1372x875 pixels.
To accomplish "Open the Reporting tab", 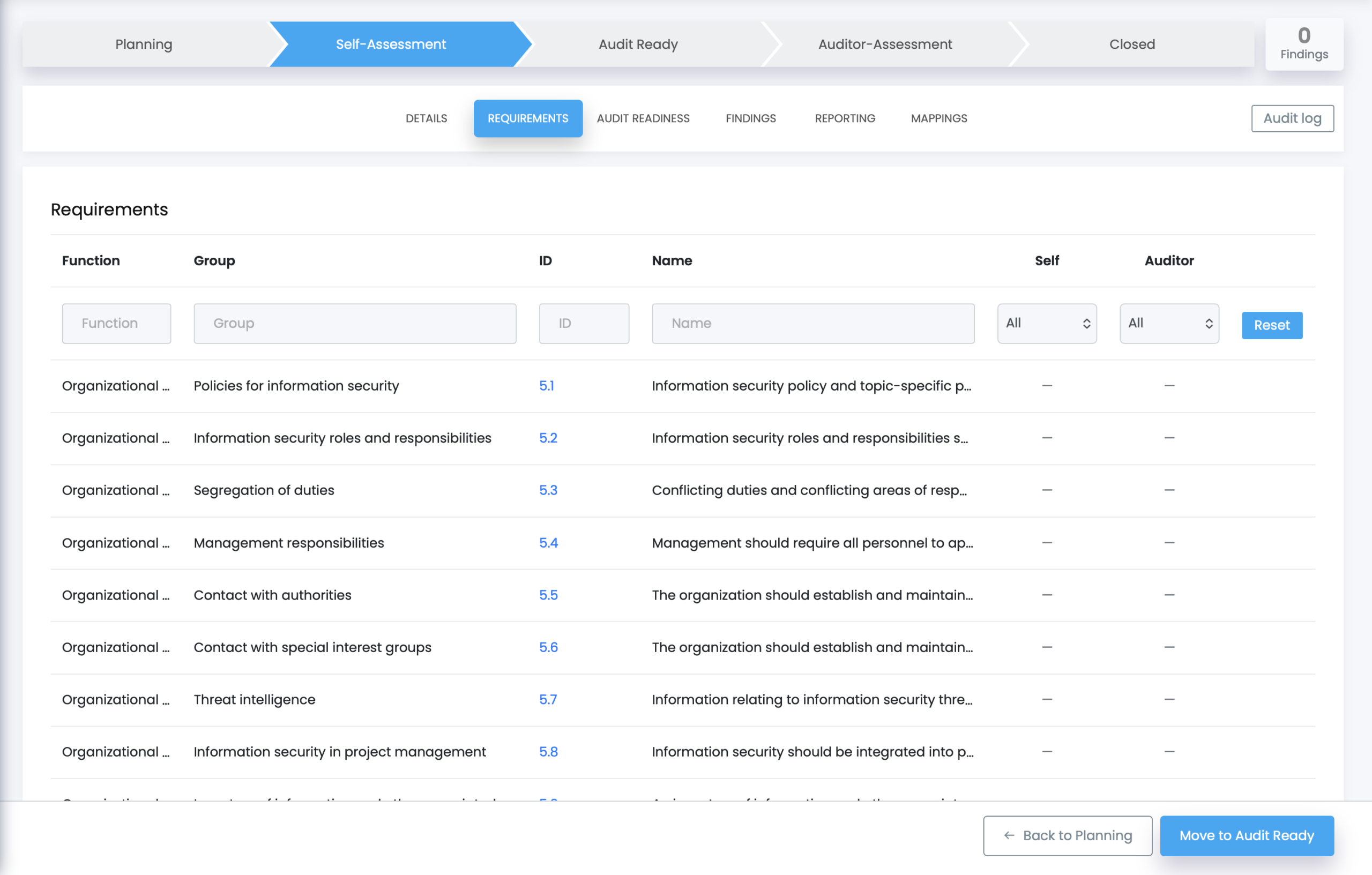I will pyautogui.click(x=845, y=118).
